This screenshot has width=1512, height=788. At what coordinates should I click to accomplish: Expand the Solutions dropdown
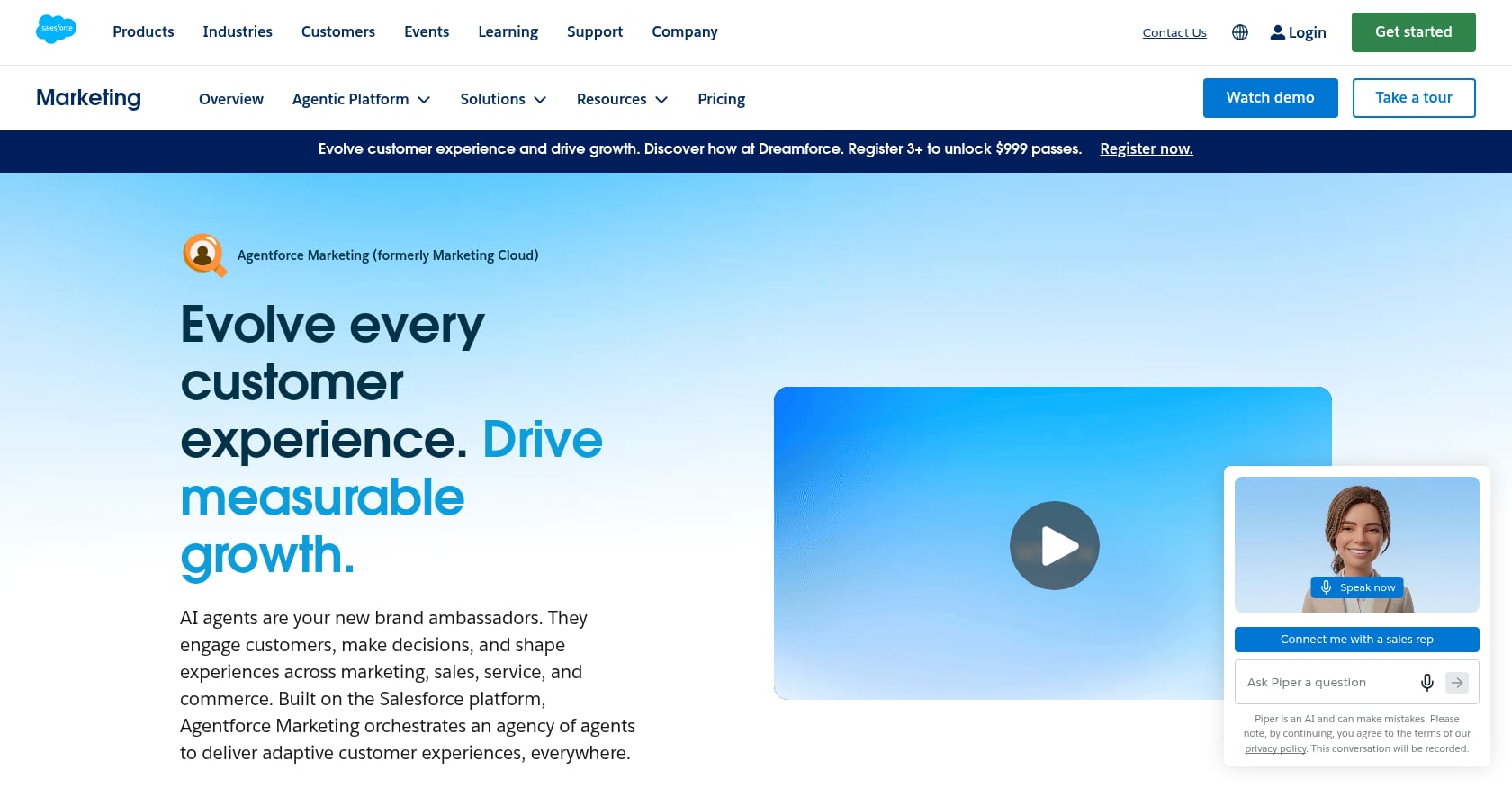coord(504,99)
